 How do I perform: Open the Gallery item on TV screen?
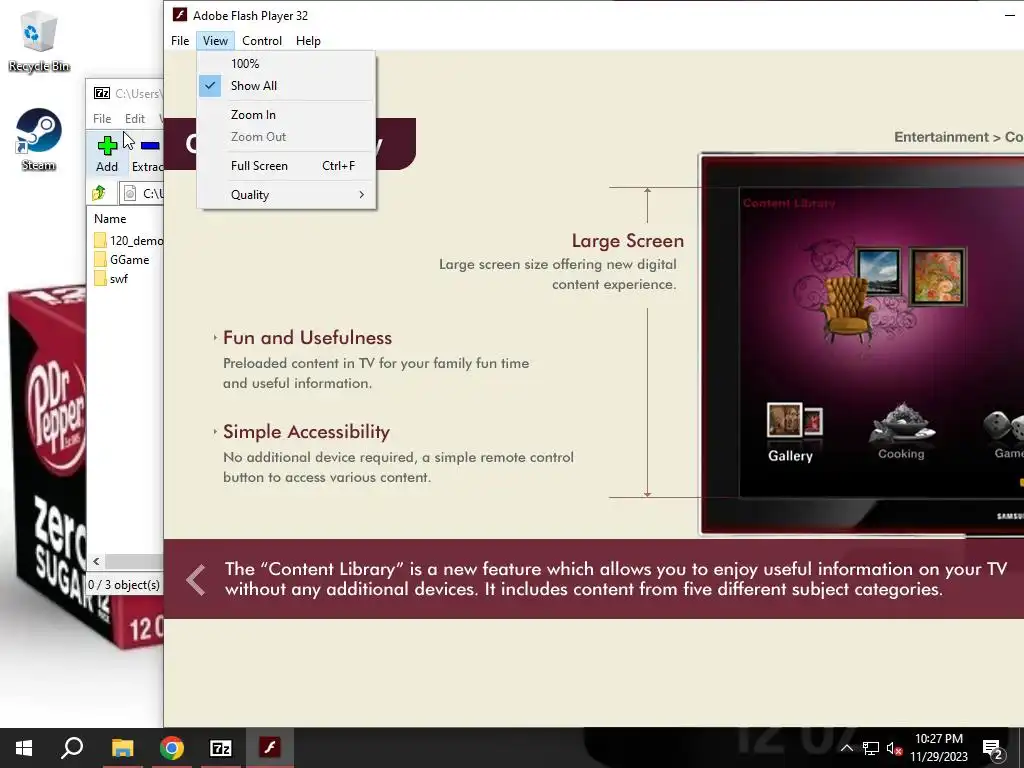tap(793, 434)
